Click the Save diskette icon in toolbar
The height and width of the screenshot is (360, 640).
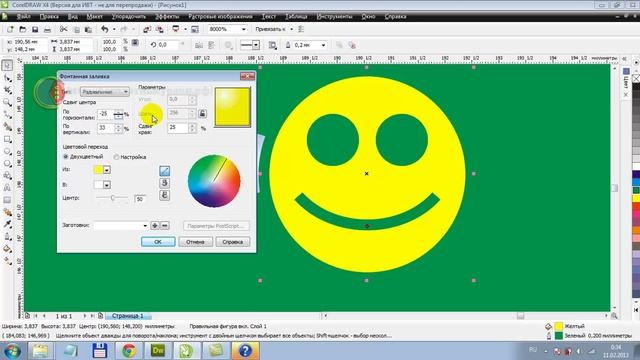click(x=35, y=29)
